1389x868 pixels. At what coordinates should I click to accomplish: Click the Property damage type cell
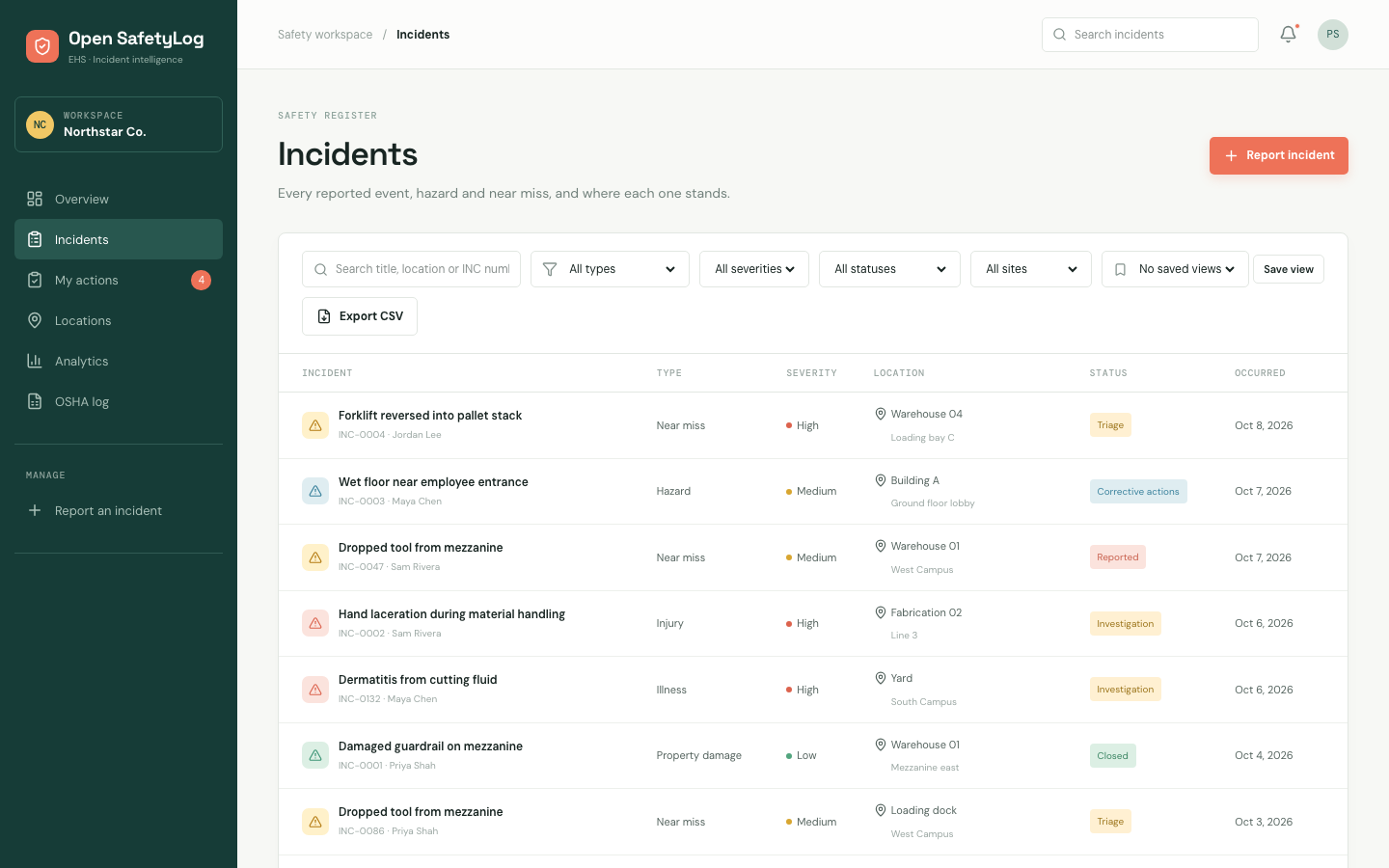coord(699,755)
